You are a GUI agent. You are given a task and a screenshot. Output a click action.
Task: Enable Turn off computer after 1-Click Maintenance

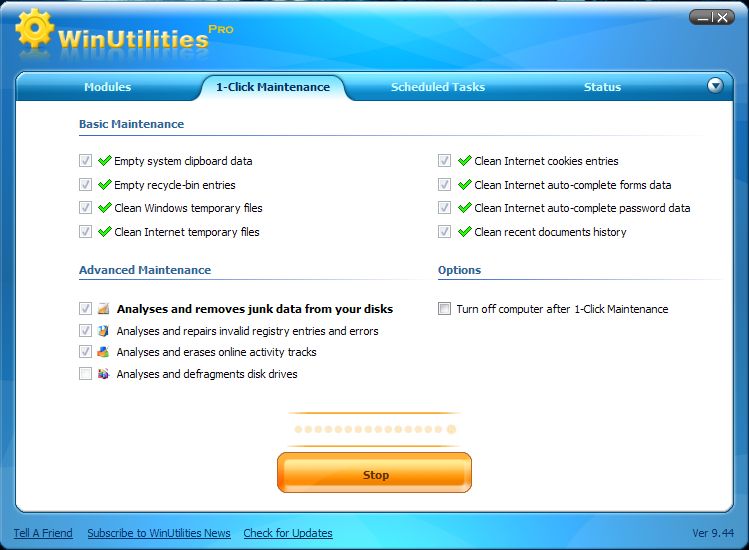click(444, 309)
